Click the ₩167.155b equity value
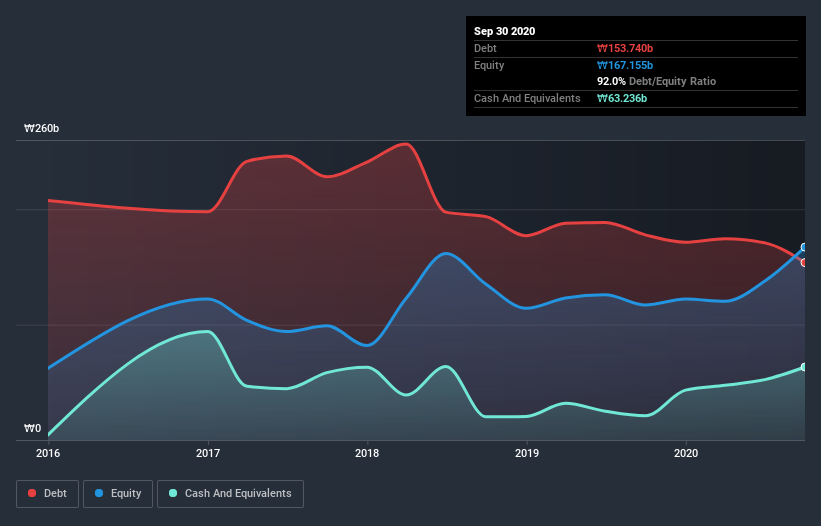This screenshot has height=526, width=821. coord(625,65)
